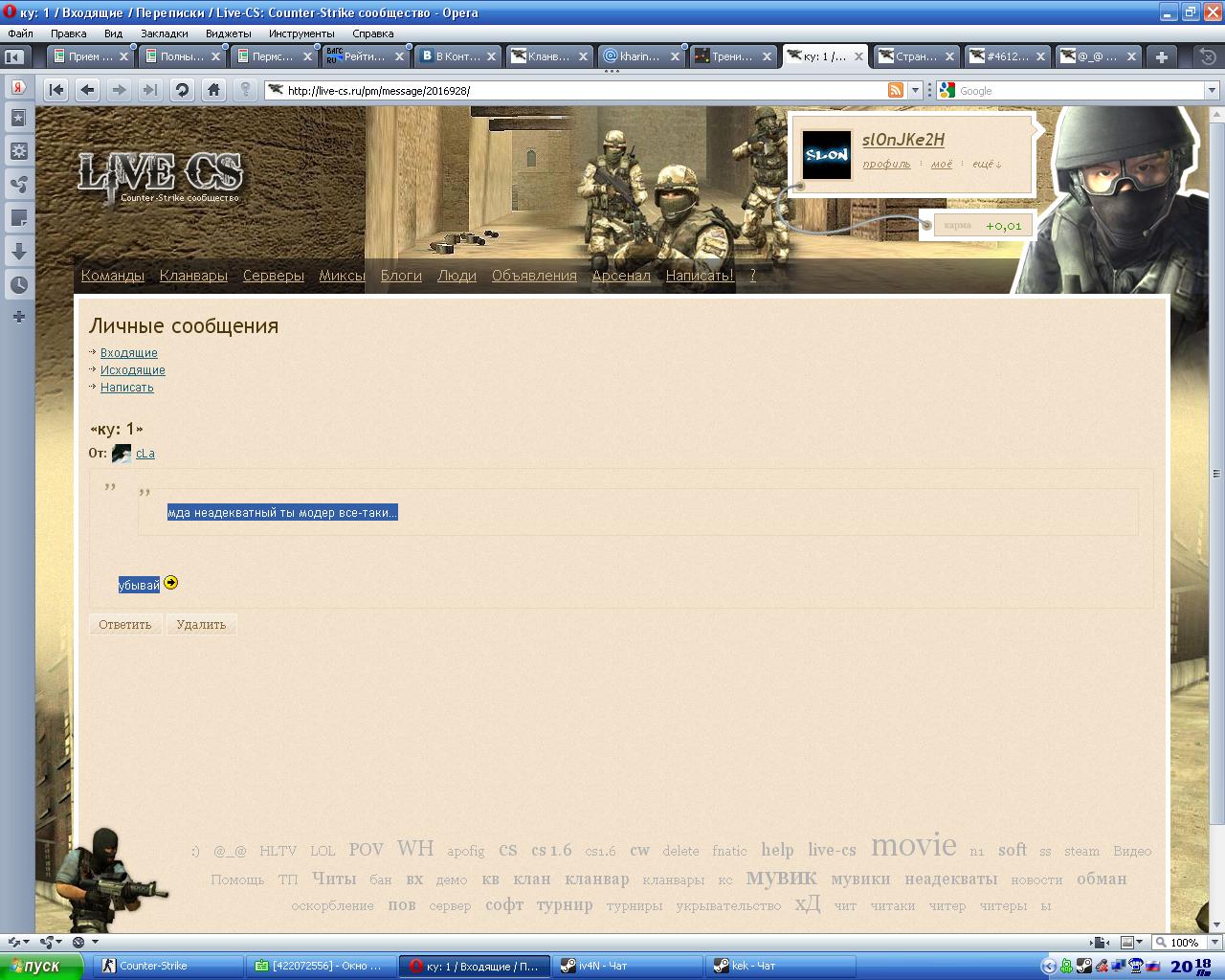This screenshot has height=980, width=1225.
Task: Click the Fast Forward navigation button
Action: click(x=150, y=90)
